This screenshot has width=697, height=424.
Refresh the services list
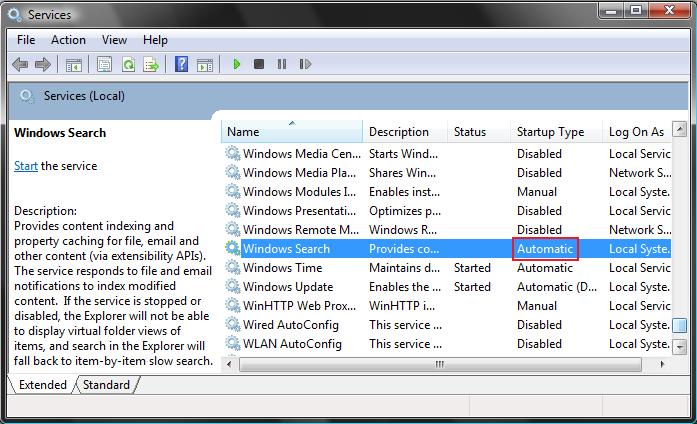coord(128,64)
